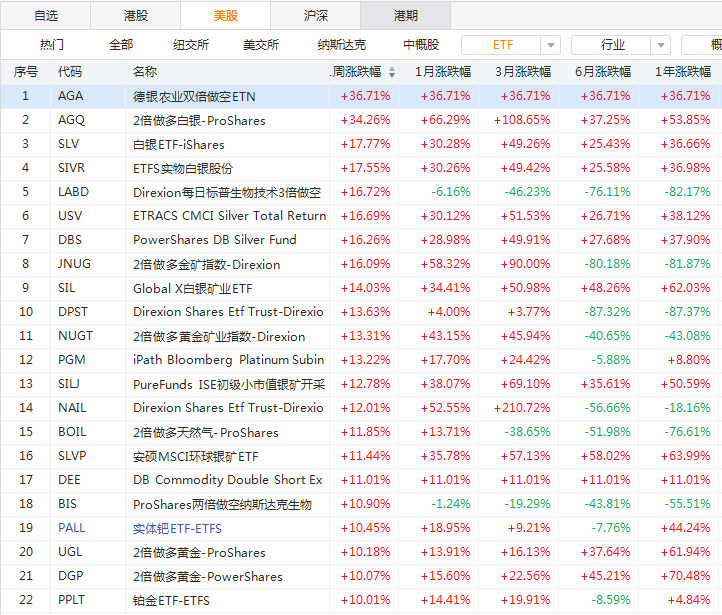This screenshot has height=615, width=722.
Task: Click the 序号 column header
Action: pyautogui.click(x=25, y=72)
